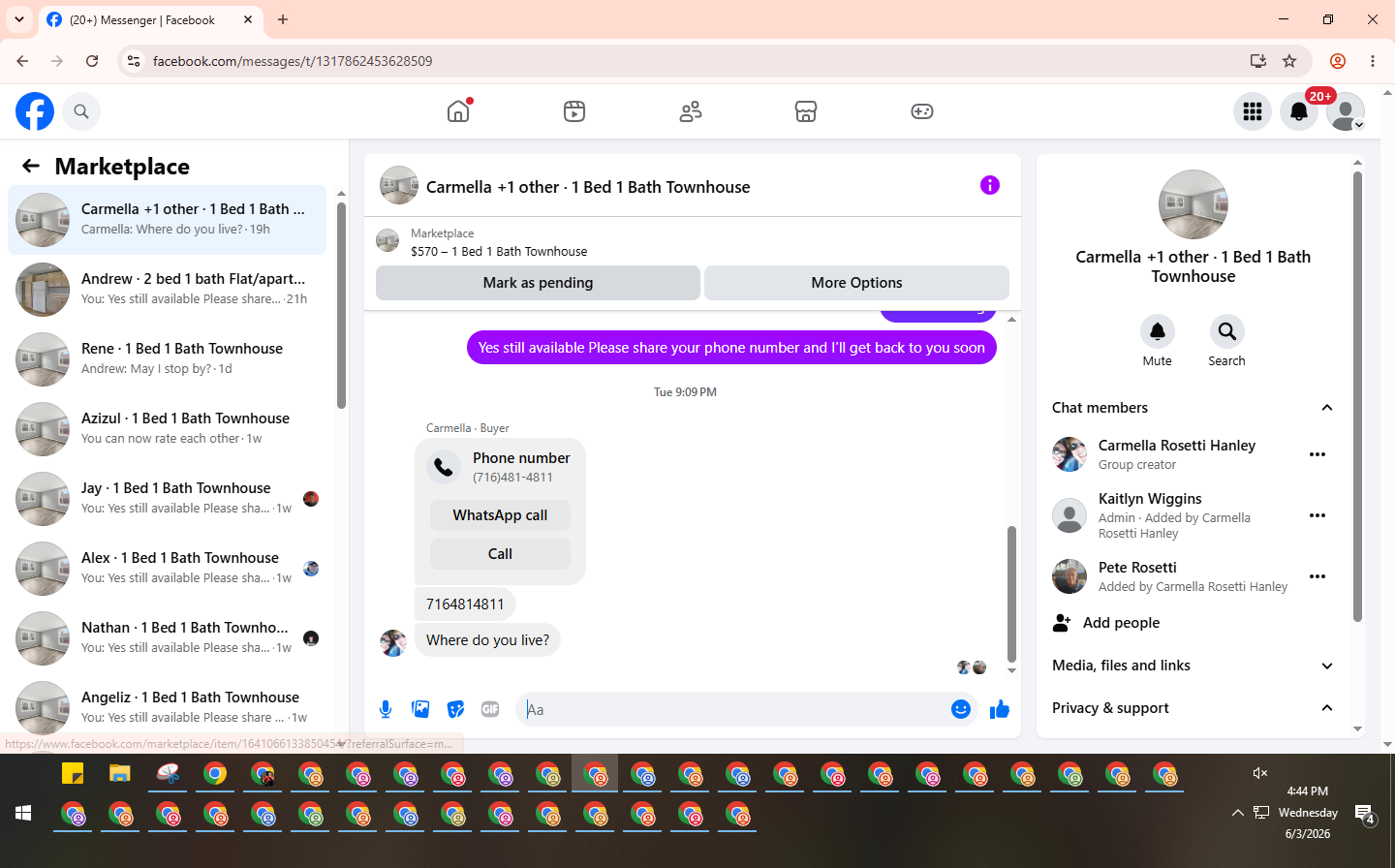Bookmark this page with the star icon
The image size is (1395, 868).
[x=1289, y=61]
